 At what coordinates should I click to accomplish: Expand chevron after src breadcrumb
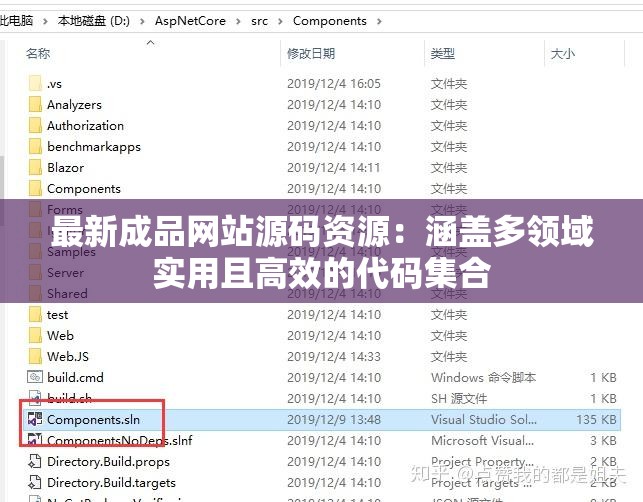click(x=280, y=21)
